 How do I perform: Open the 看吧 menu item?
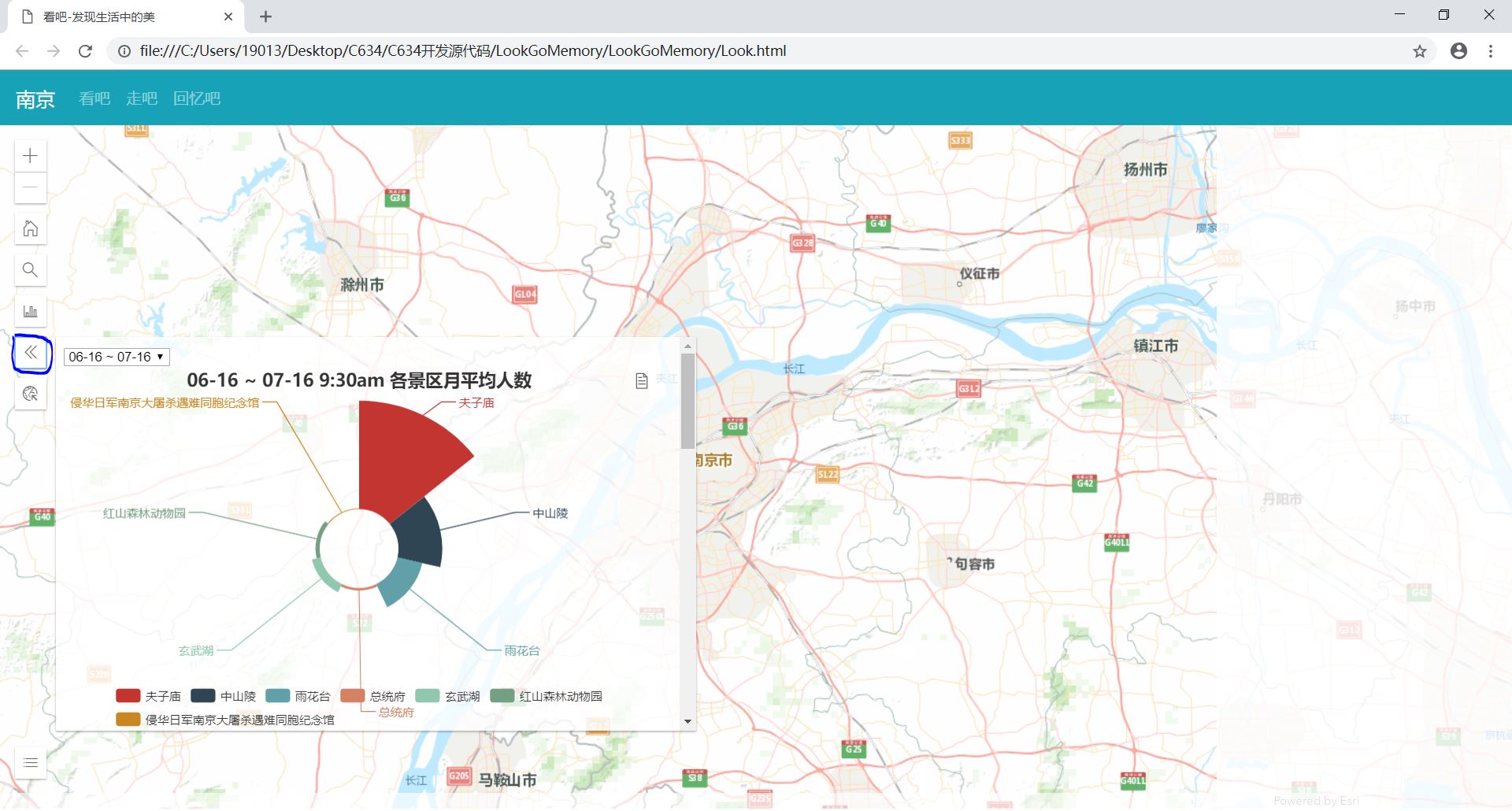point(94,98)
